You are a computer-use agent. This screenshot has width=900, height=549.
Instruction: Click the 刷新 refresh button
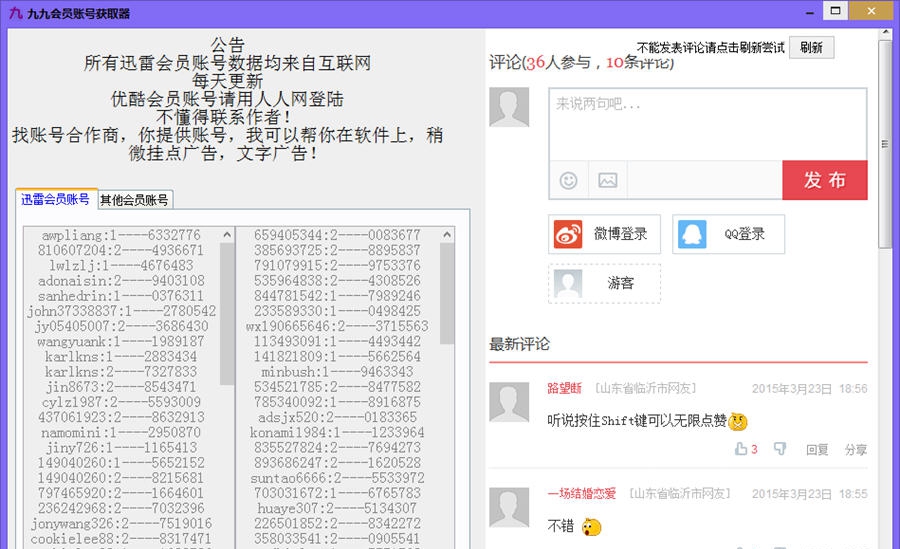pos(811,48)
